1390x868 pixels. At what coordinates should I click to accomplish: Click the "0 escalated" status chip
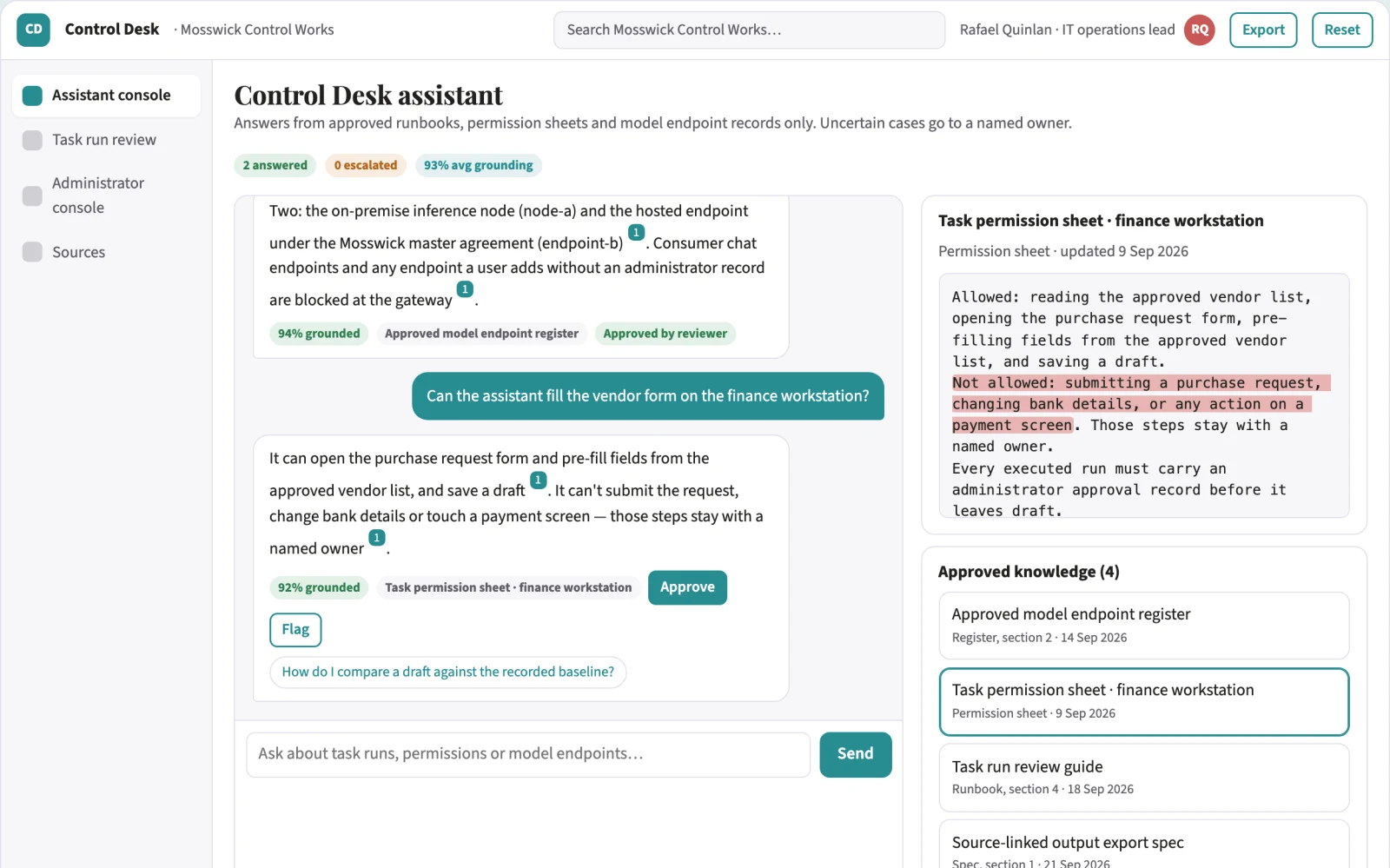pyautogui.click(x=366, y=165)
